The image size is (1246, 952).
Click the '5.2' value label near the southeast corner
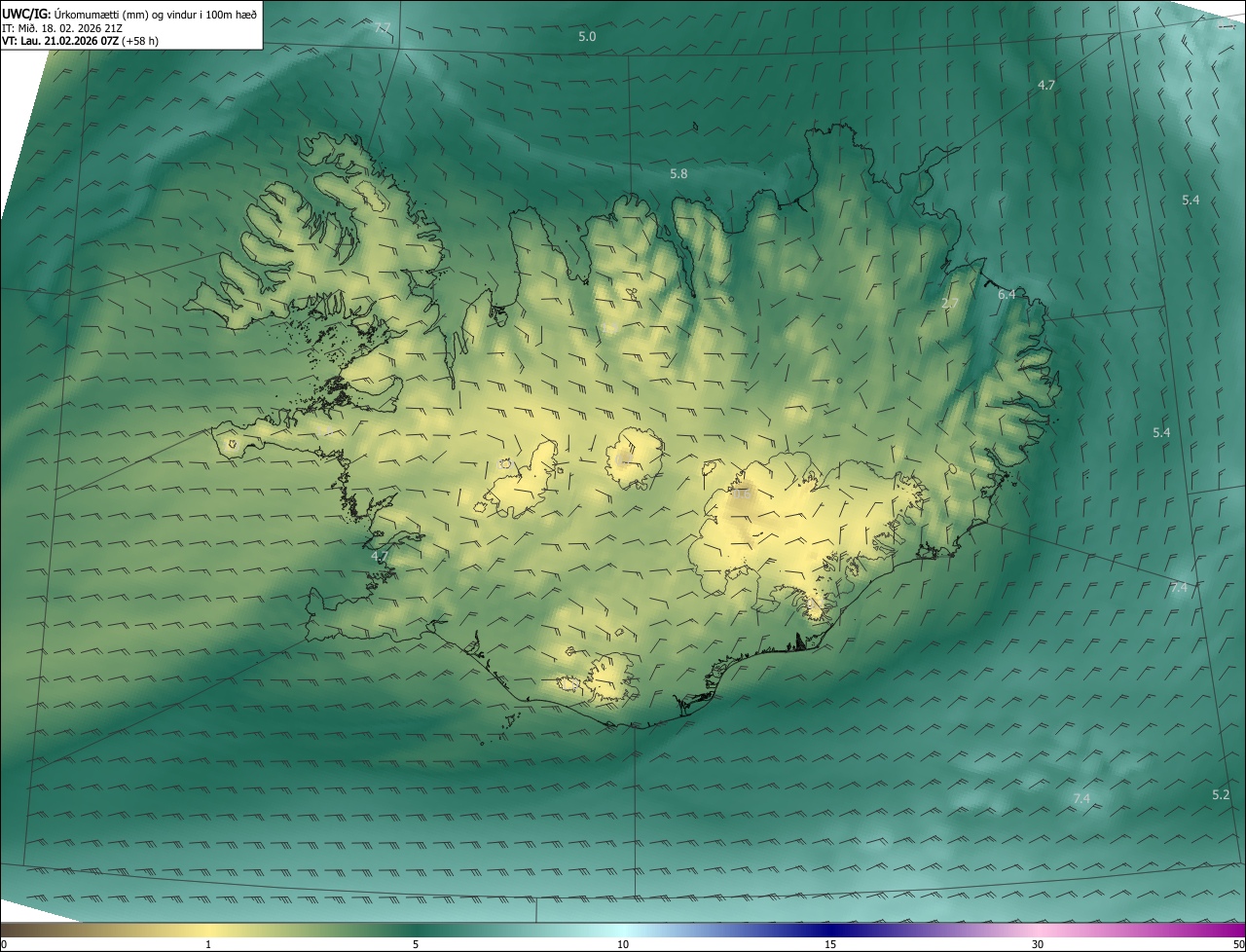[1221, 794]
